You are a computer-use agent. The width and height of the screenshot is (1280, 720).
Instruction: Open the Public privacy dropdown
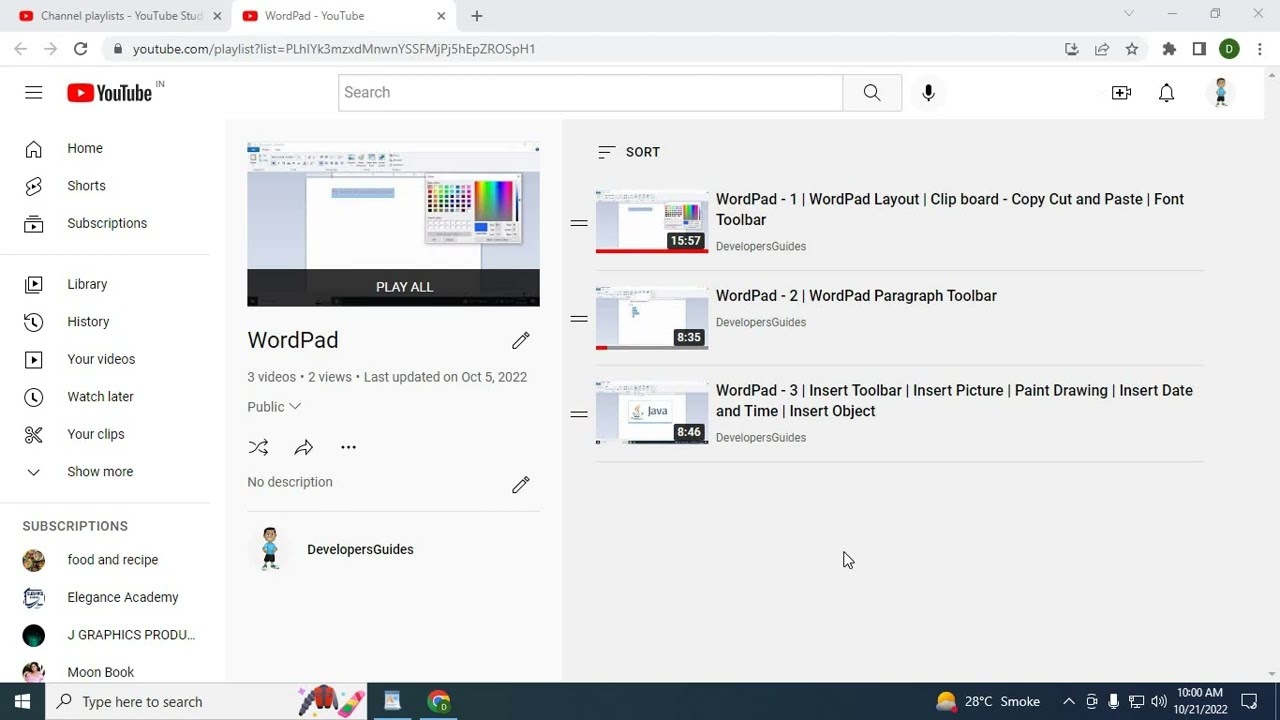tap(274, 407)
